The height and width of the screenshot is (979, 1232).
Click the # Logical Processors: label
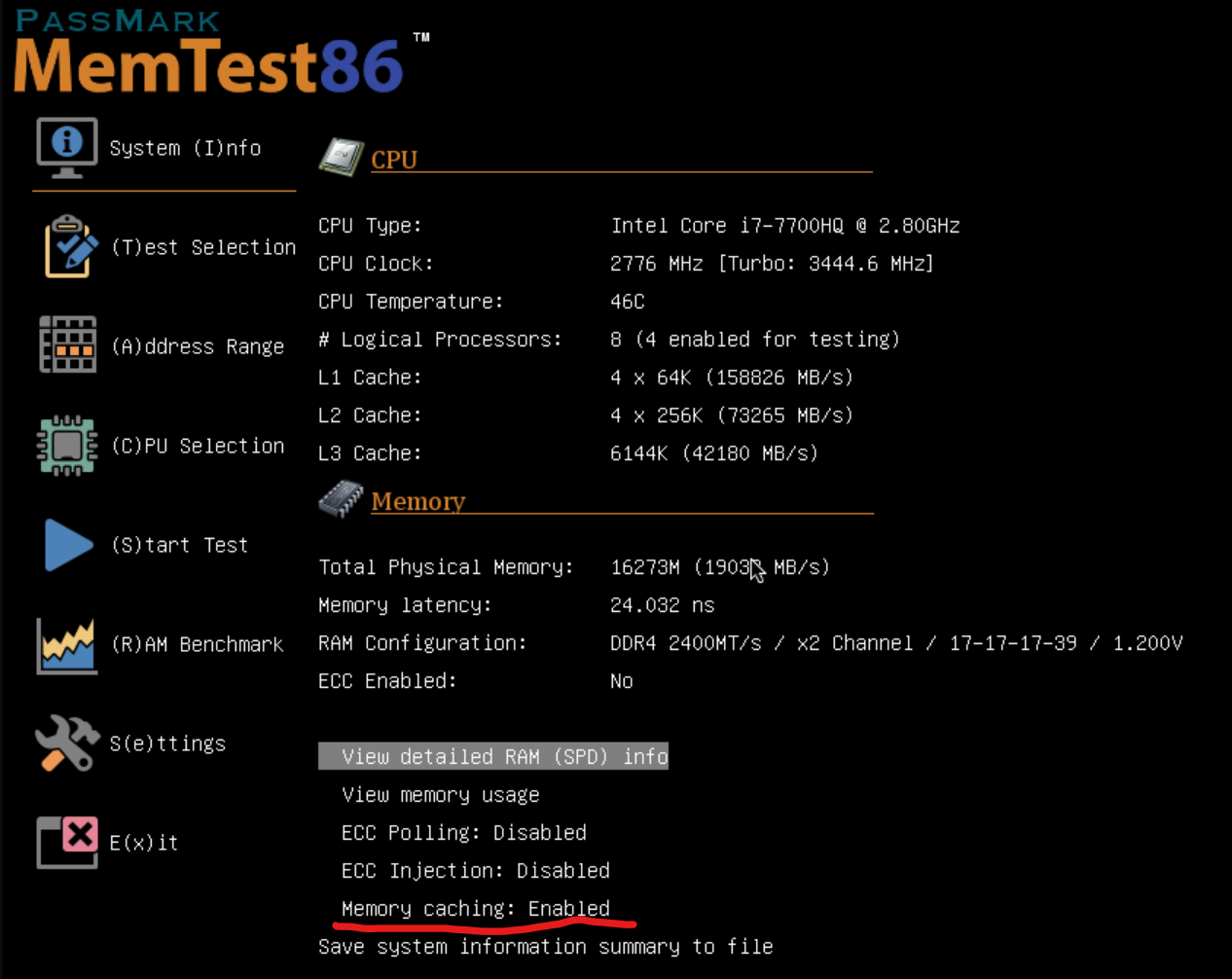(x=440, y=340)
